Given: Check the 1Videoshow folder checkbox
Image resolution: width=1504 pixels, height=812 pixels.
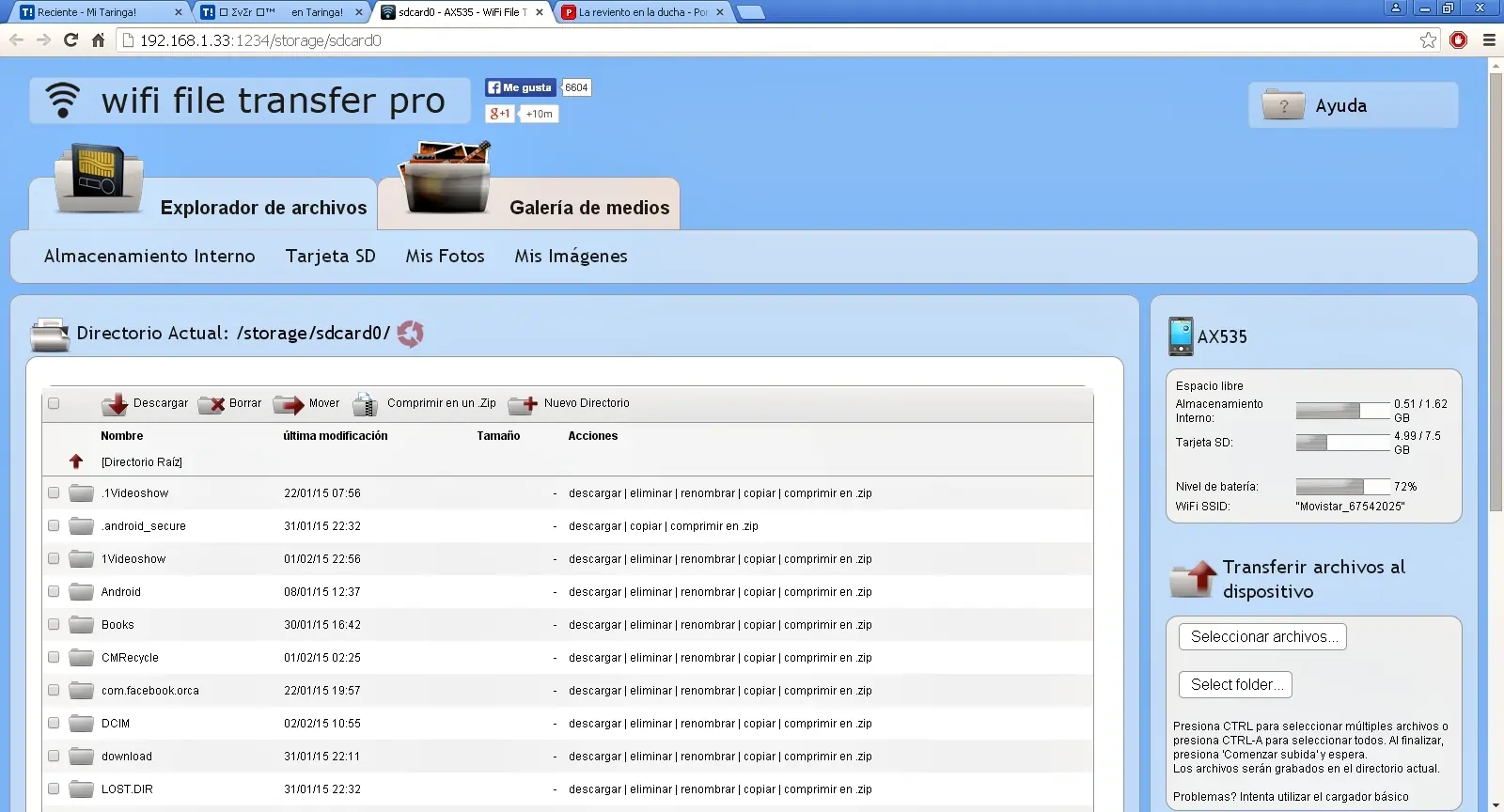Looking at the screenshot, I should pos(54,558).
